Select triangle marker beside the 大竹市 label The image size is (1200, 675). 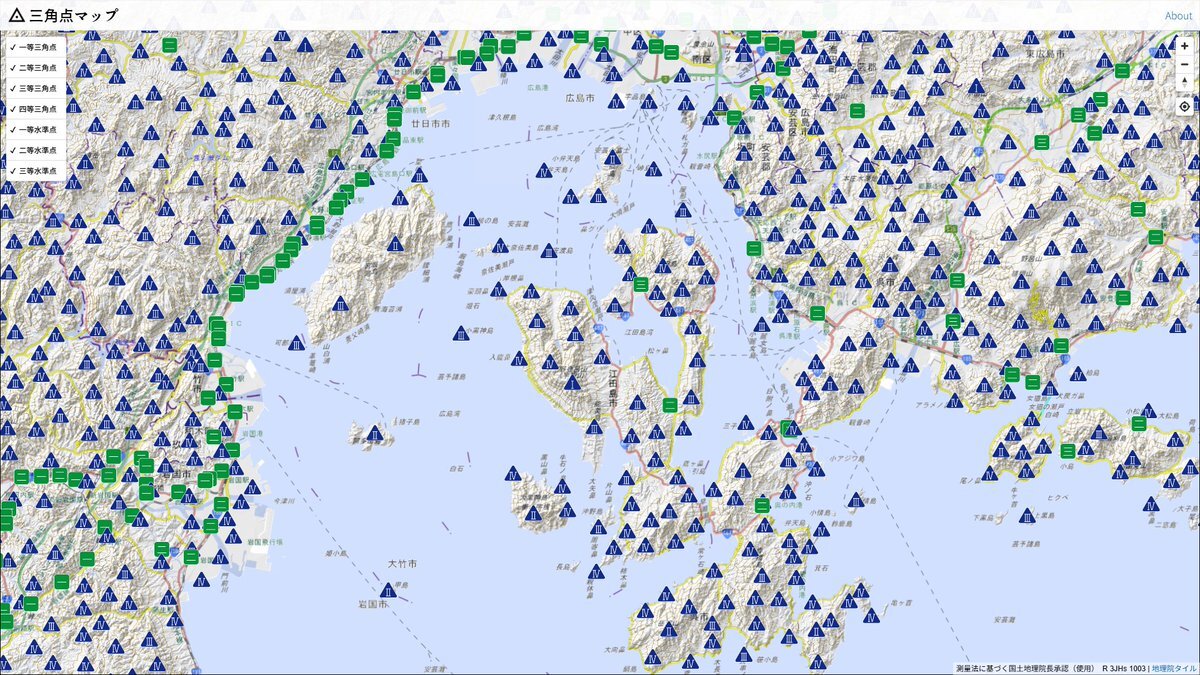pyautogui.click(x=389, y=590)
